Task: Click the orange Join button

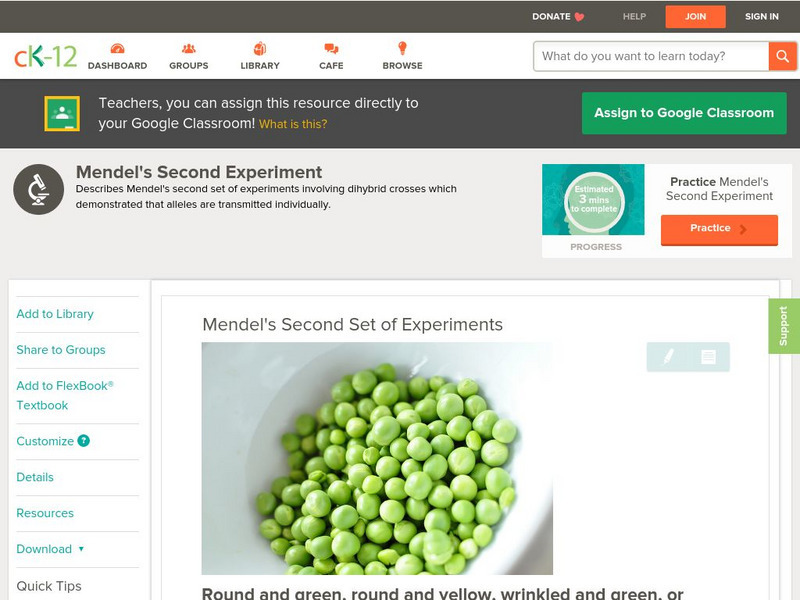Action: (x=695, y=16)
